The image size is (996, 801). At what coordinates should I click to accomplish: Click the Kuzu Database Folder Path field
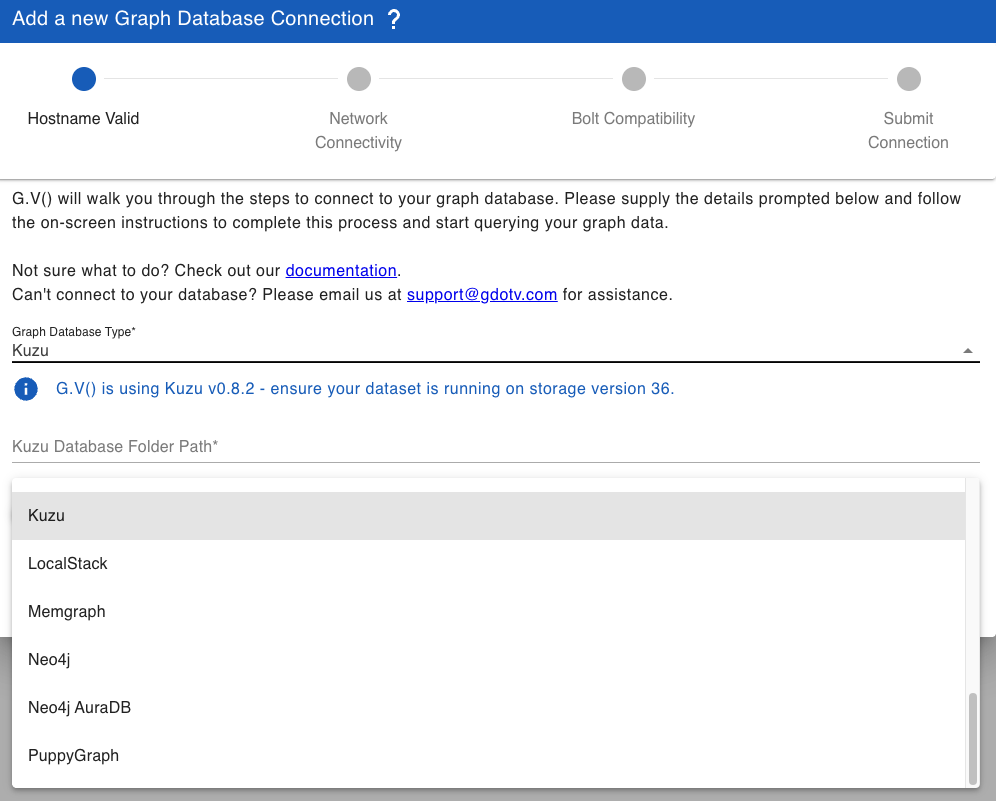[x=495, y=447]
